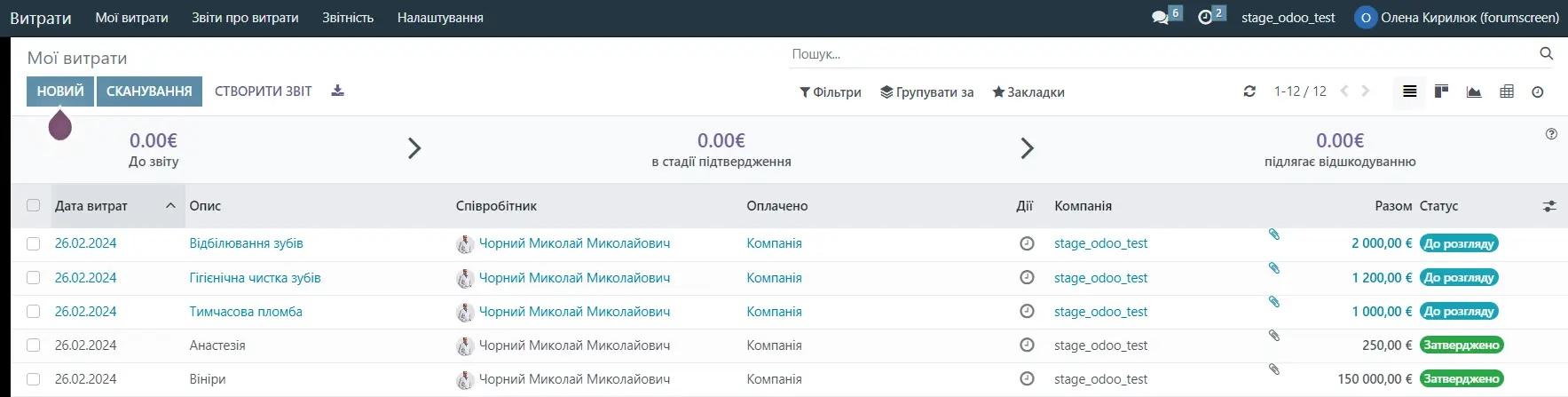Check the Відбілювання зубів row checkbox
The height and width of the screenshot is (397, 1568).
34,243
